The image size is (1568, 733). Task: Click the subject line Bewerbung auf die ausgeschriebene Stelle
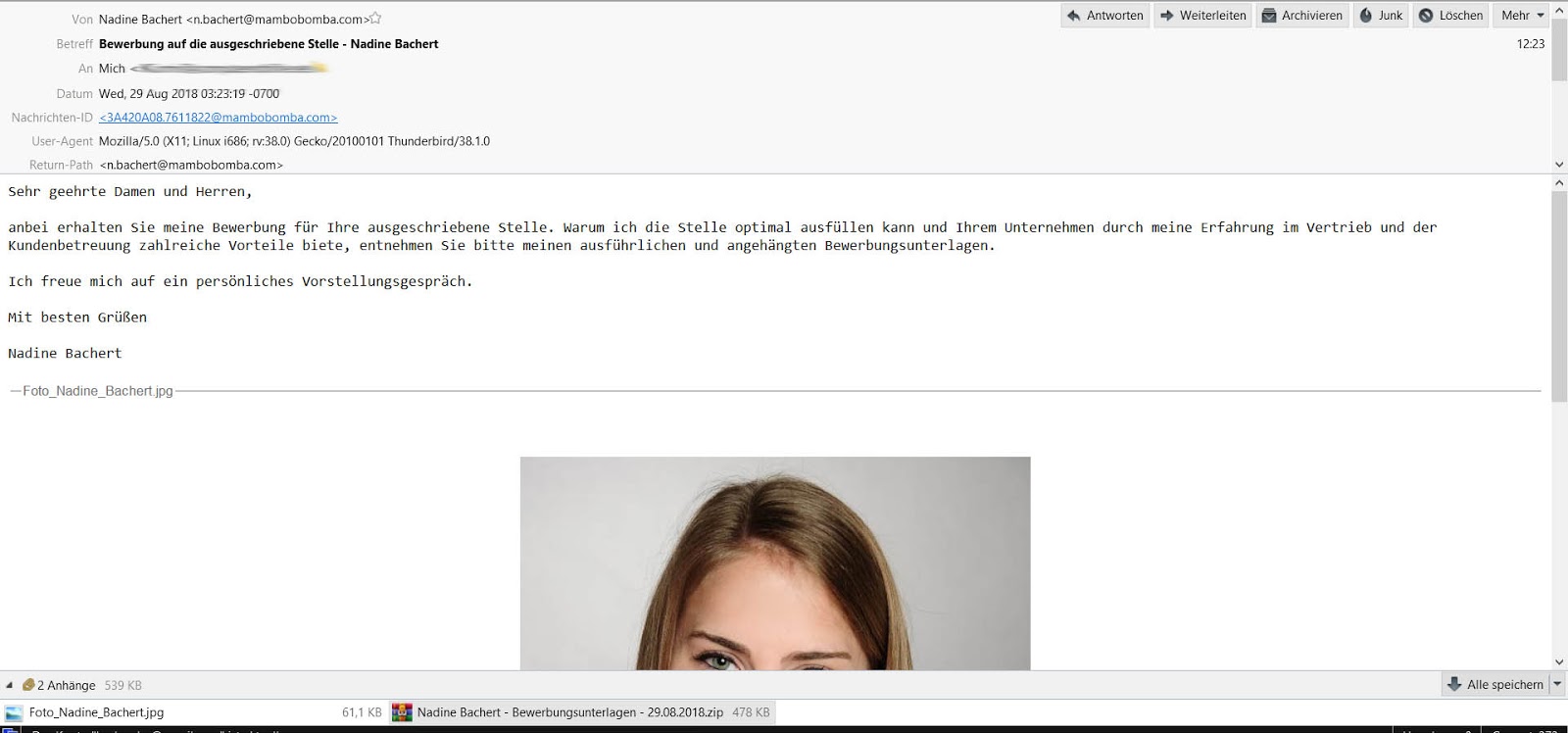[x=269, y=44]
